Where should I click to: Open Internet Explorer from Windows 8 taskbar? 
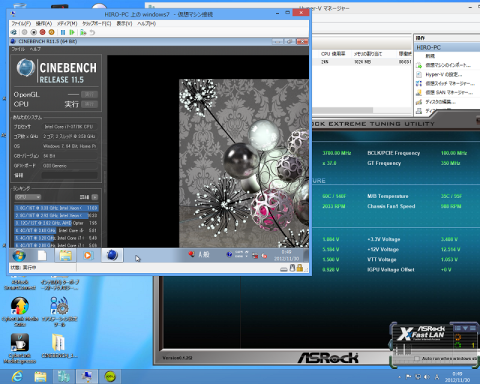click(x=17, y=377)
